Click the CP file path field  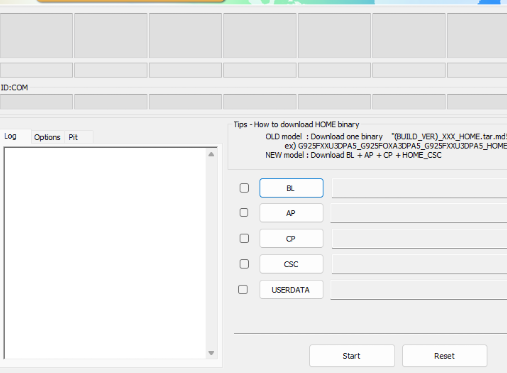(419, 239)
